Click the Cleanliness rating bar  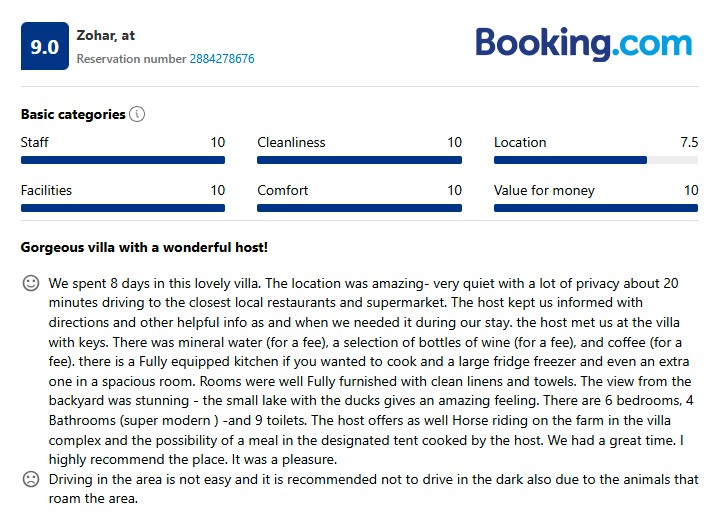point(359,160)
